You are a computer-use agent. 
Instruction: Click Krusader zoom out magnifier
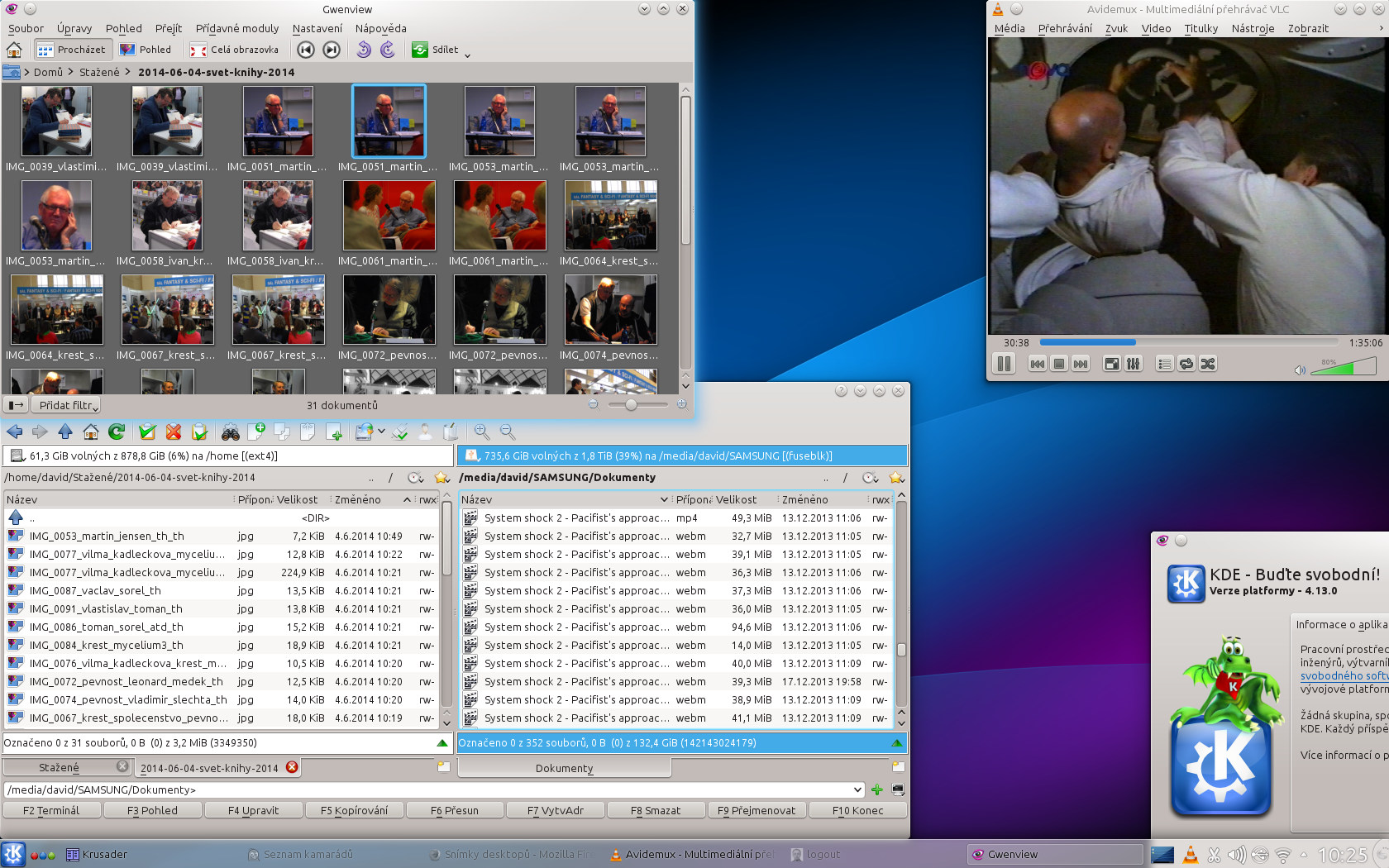508,432
